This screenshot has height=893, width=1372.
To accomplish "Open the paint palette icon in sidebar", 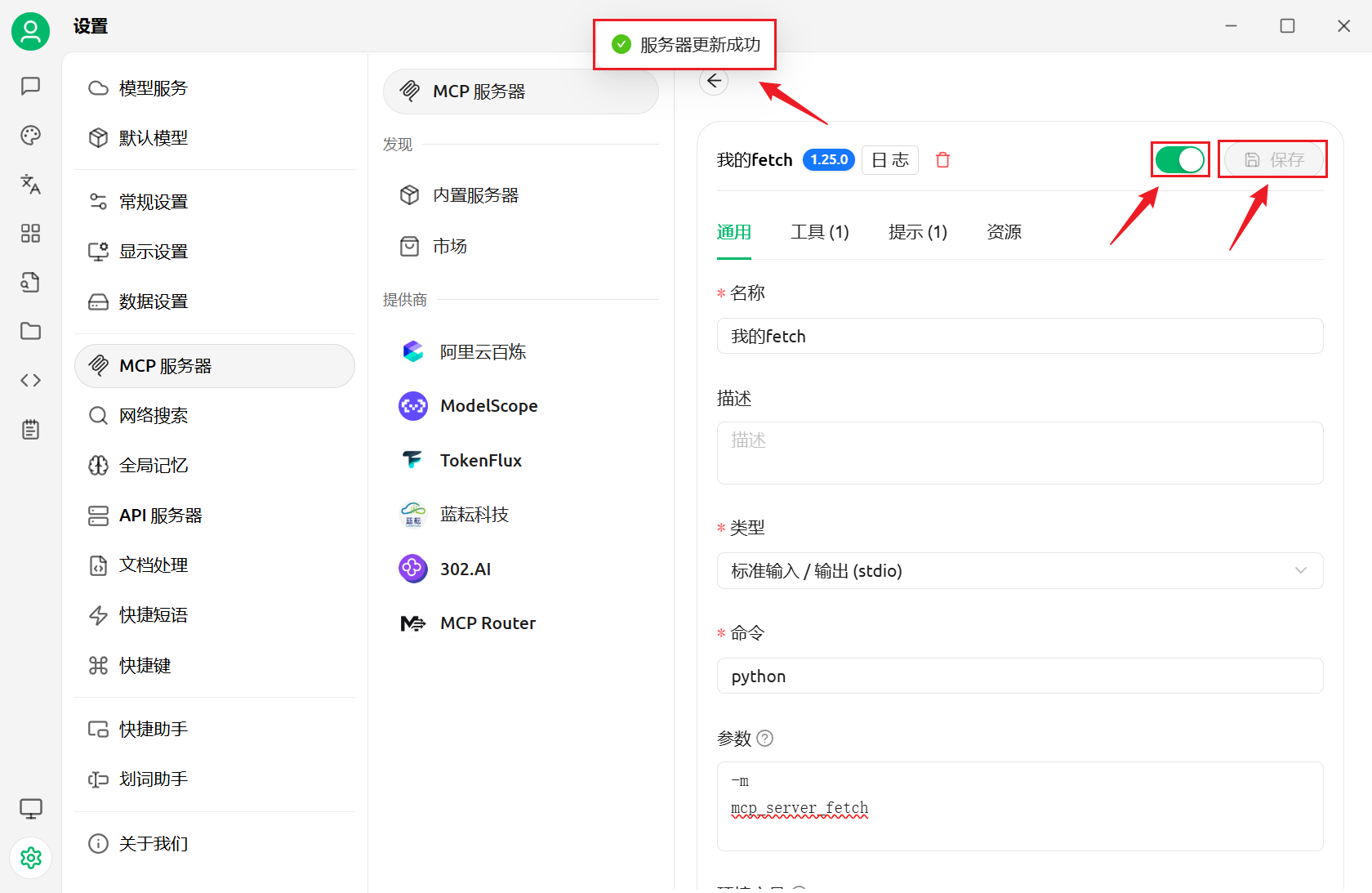I will pyautogui.click(x=30, y=135).
